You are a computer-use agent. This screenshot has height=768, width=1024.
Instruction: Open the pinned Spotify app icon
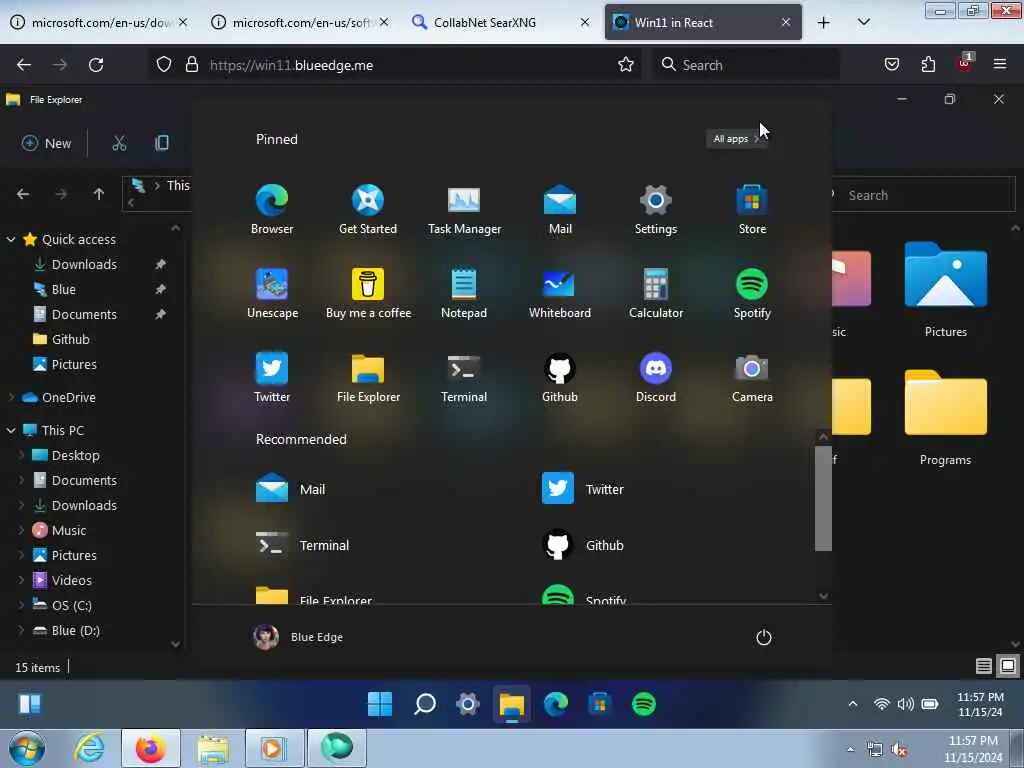coord(752,293)
